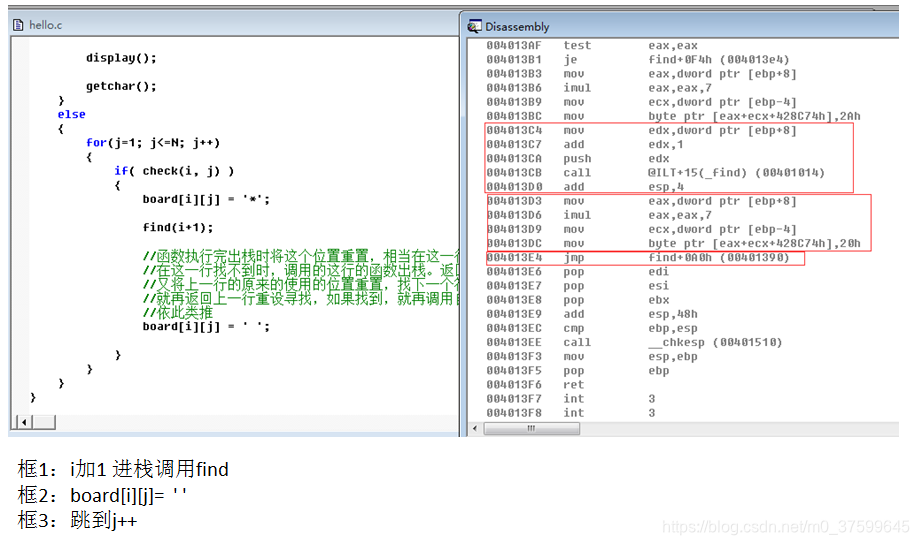Click the display(); code line
The width and height of the screenshot is (919, 545).
[x=121, y=58]
